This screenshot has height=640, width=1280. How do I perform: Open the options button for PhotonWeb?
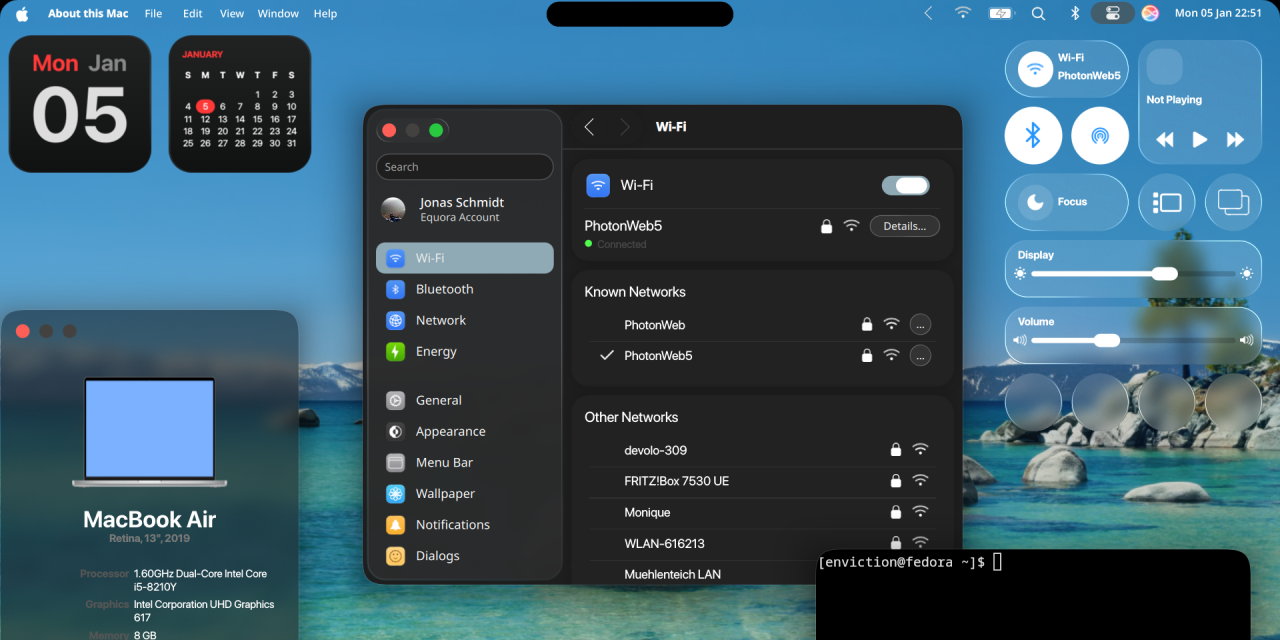coord(920,324)
